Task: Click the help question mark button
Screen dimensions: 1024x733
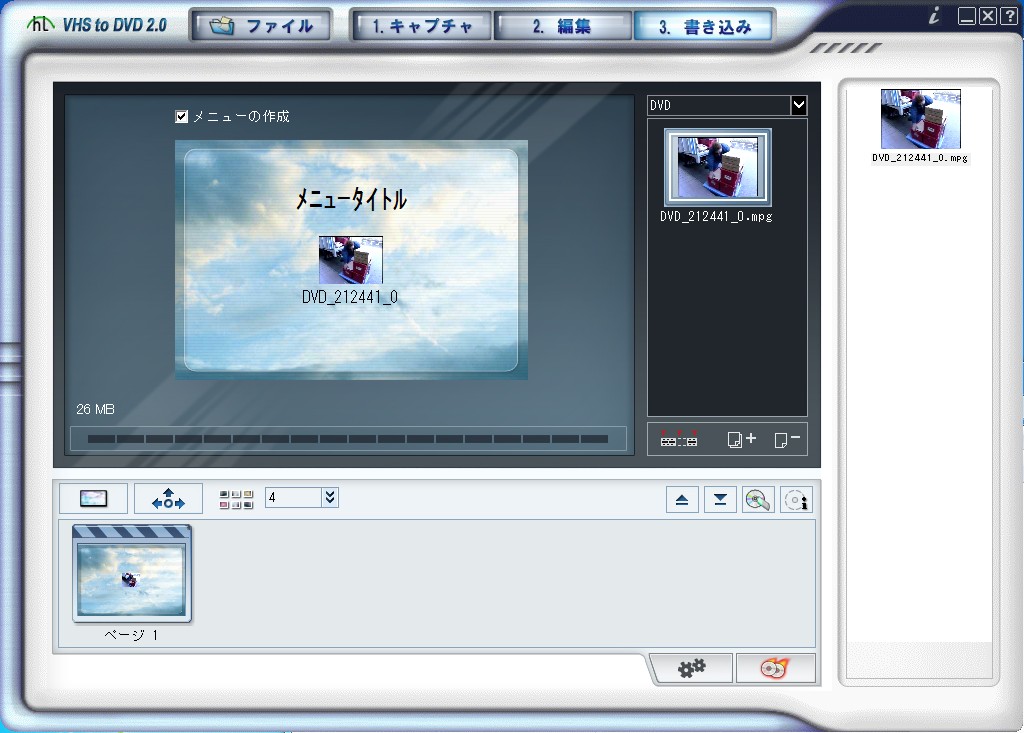Action: point(1008,16)
